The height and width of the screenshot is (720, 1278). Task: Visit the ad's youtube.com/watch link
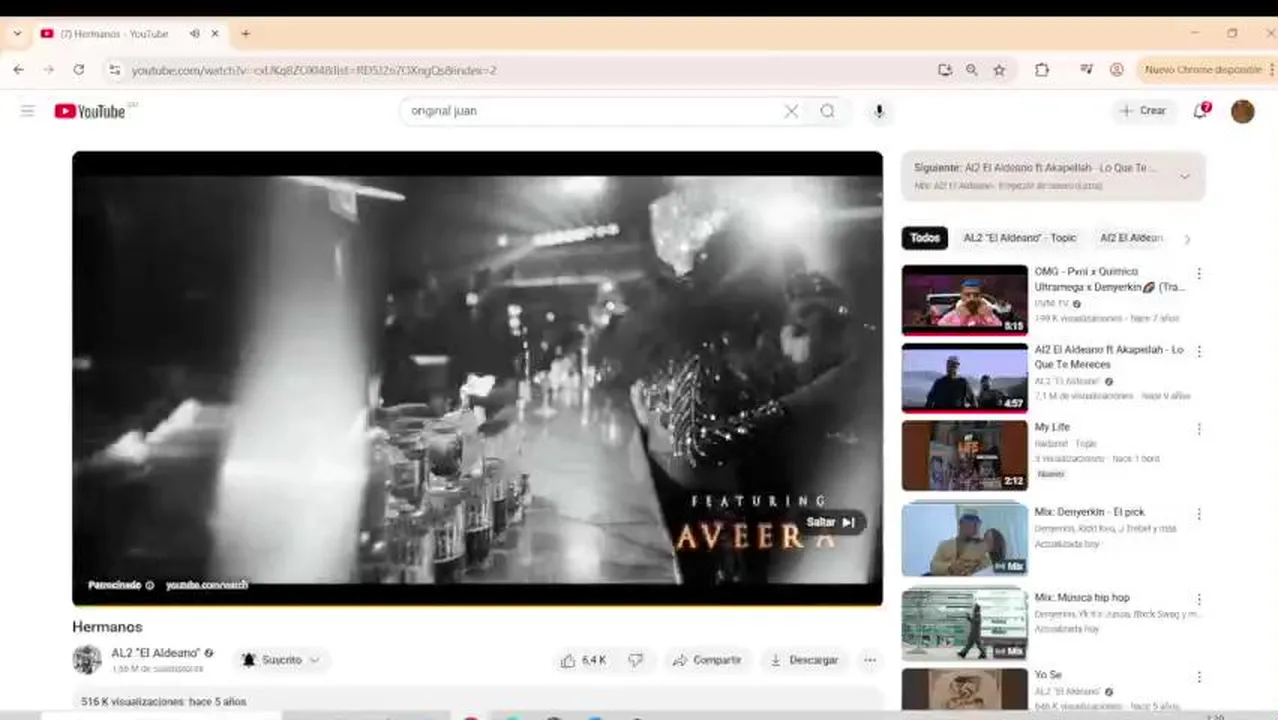[207, 585]
